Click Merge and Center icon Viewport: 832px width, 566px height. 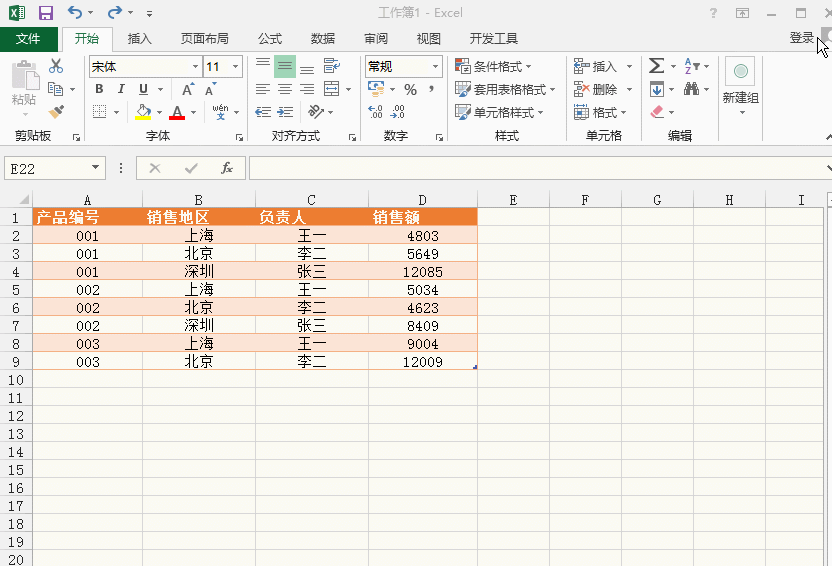pyautogui.click(x=332, y=89)
